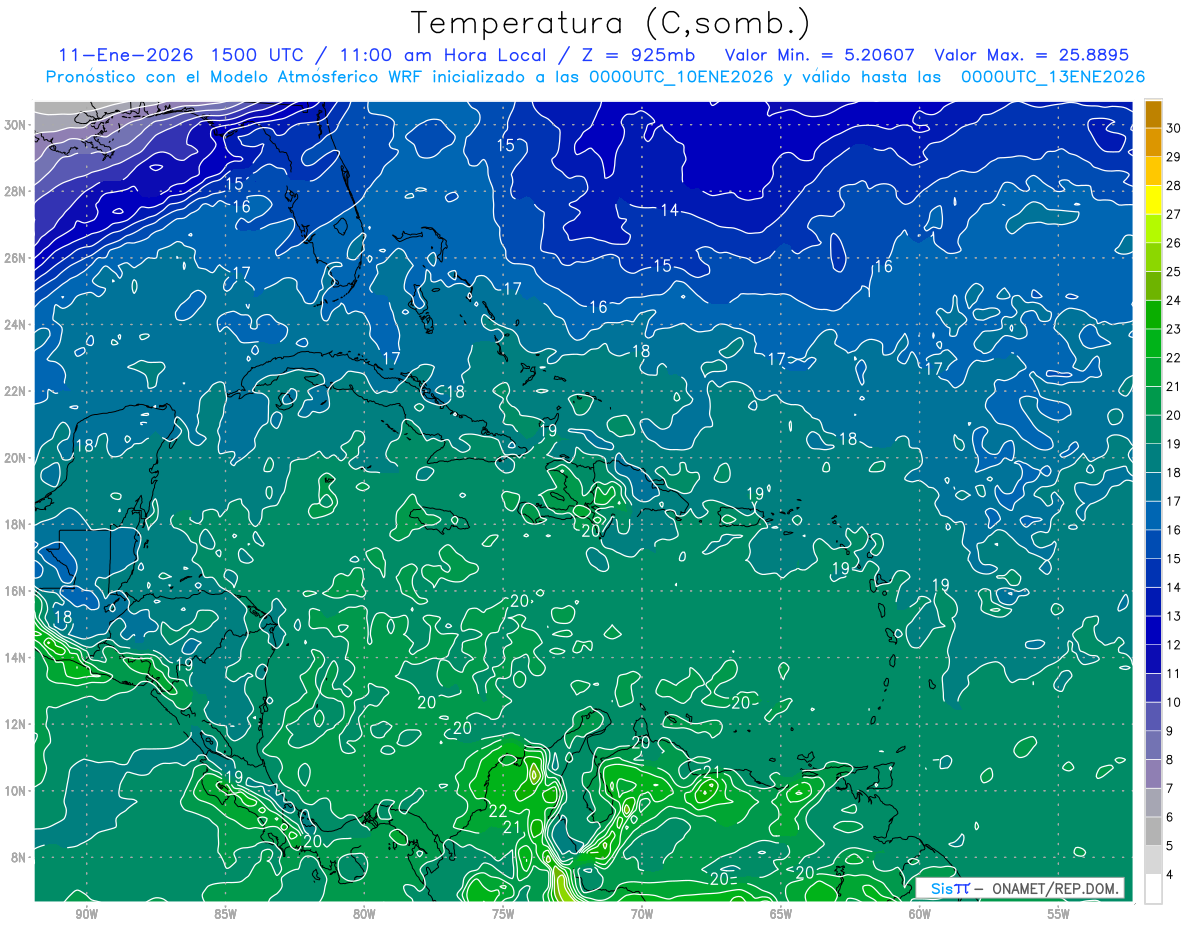The height and width of the screenshot is (927, 1200).
Task: Click the '90W' longitude label
Action: click(86, 914)
